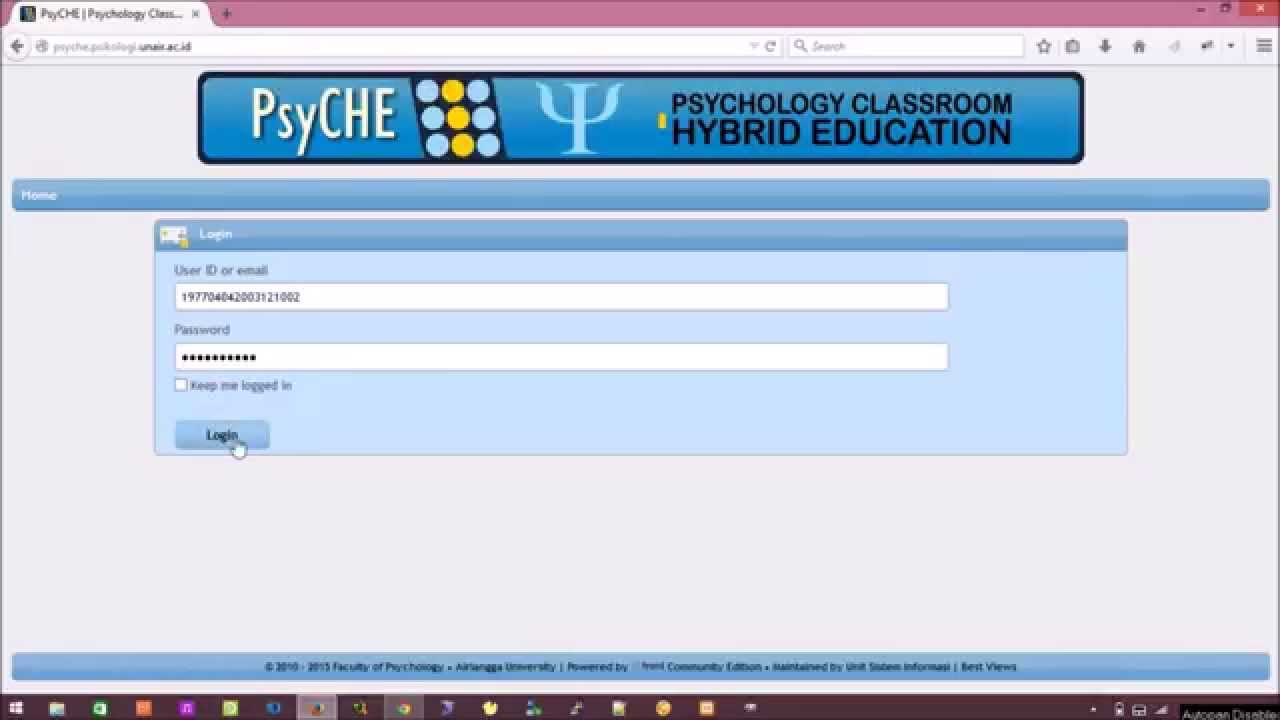Click 'Unit Sistem Informasi' in the footer
1280x720 pixels.
(897, 667)
